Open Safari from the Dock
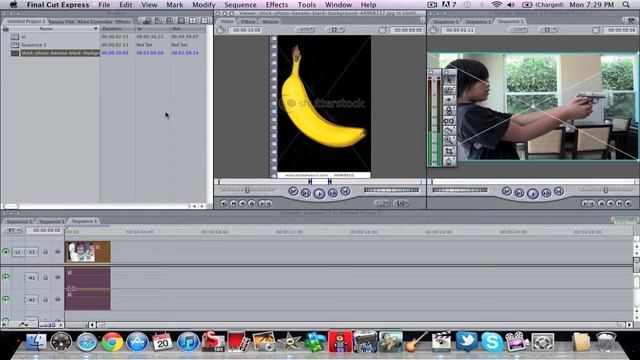 pos(87,342)
